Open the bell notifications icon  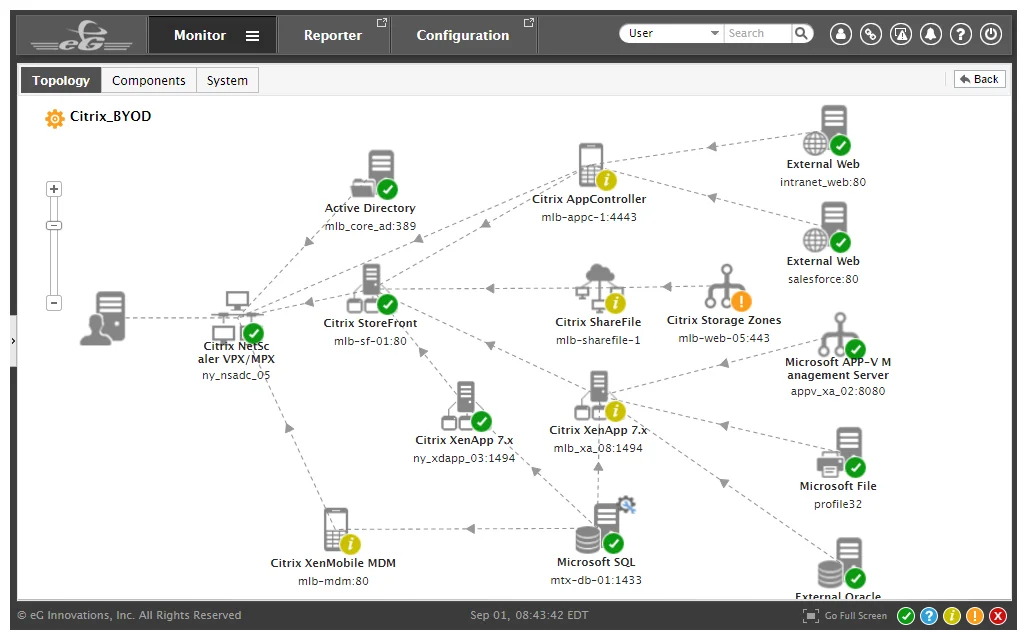pyautogui.click(x=931, y=34)
